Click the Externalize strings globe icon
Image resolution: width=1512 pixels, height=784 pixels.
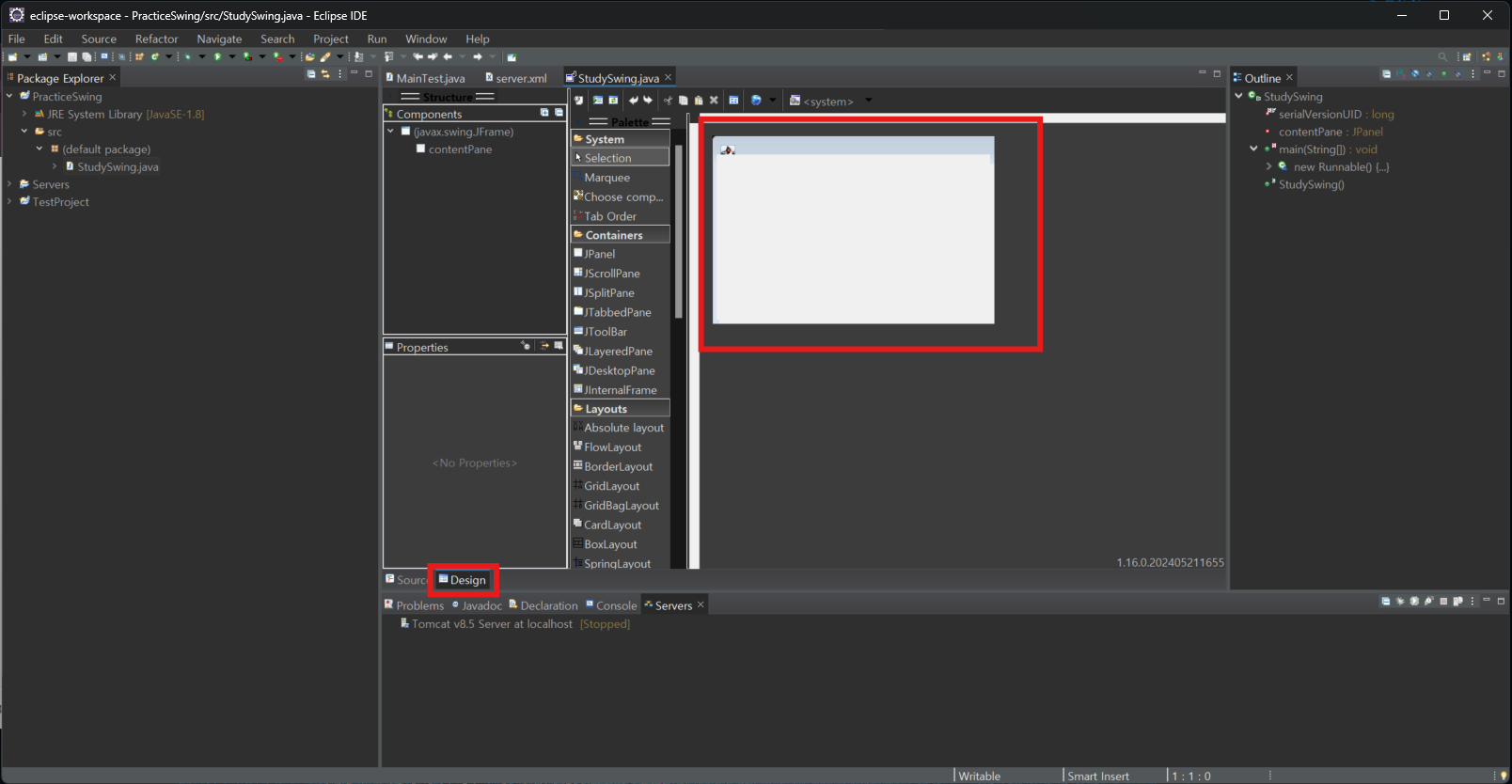[x=756, y=100]
